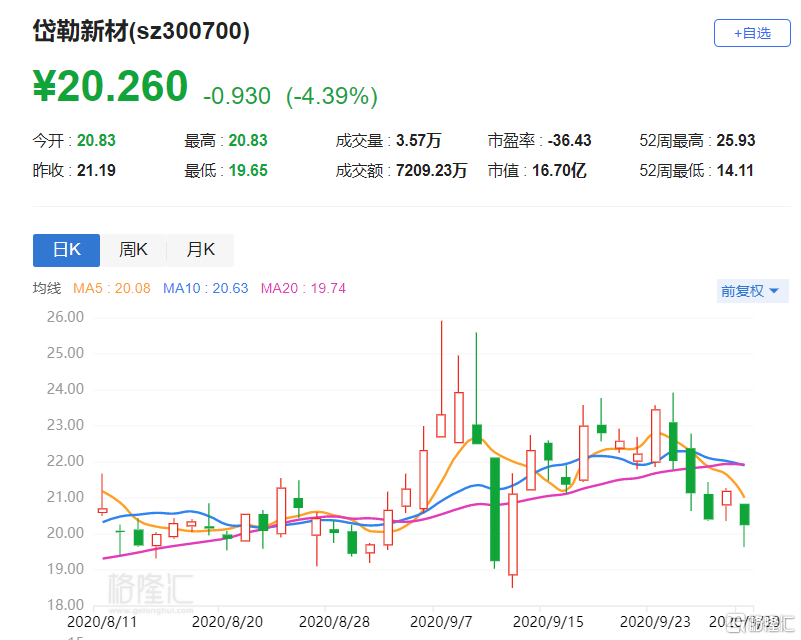Open the 前复权 adjustment dropdown

click(x=749, y=291)
